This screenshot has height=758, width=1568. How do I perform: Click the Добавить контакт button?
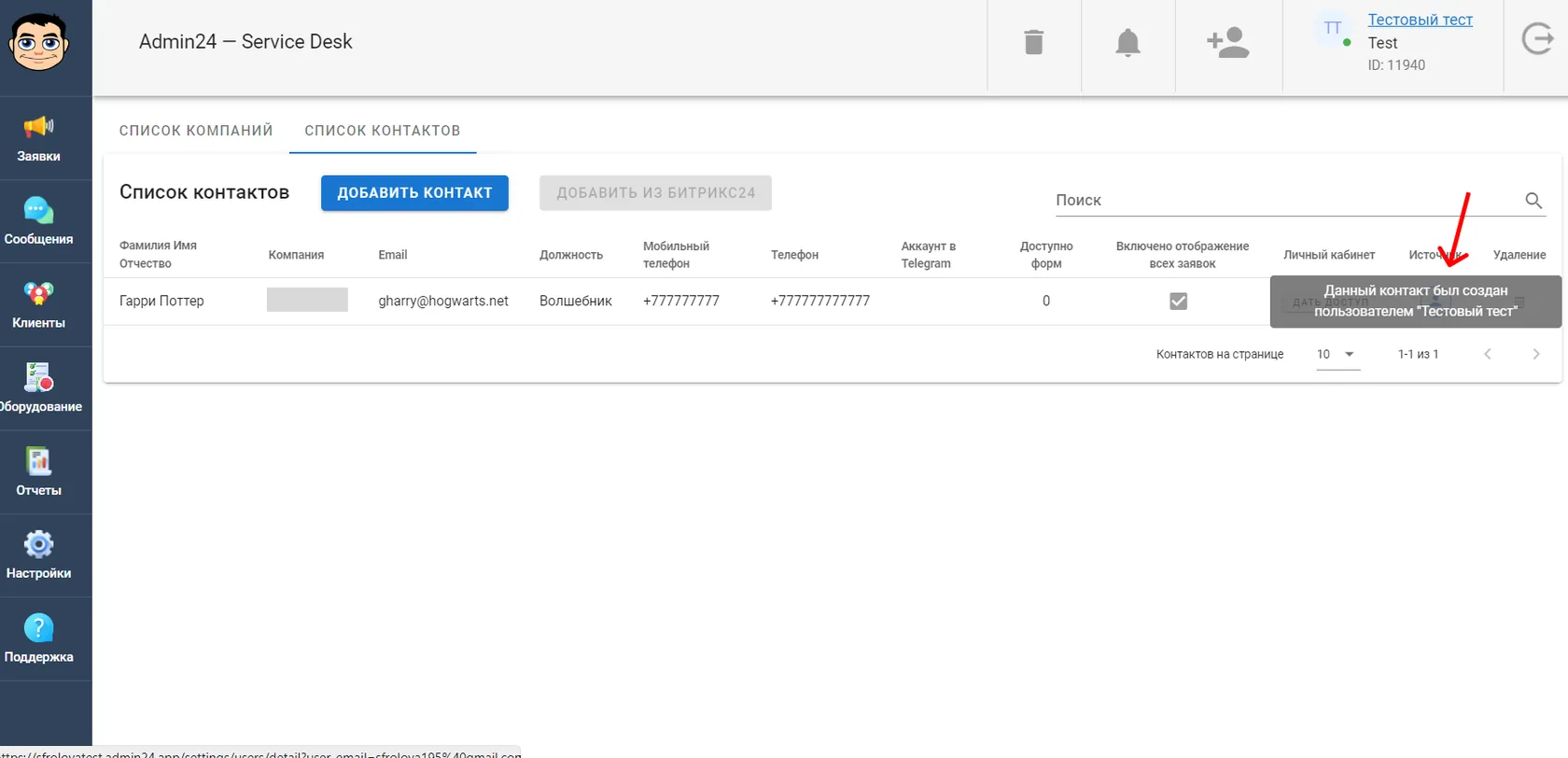coord(414,193)
